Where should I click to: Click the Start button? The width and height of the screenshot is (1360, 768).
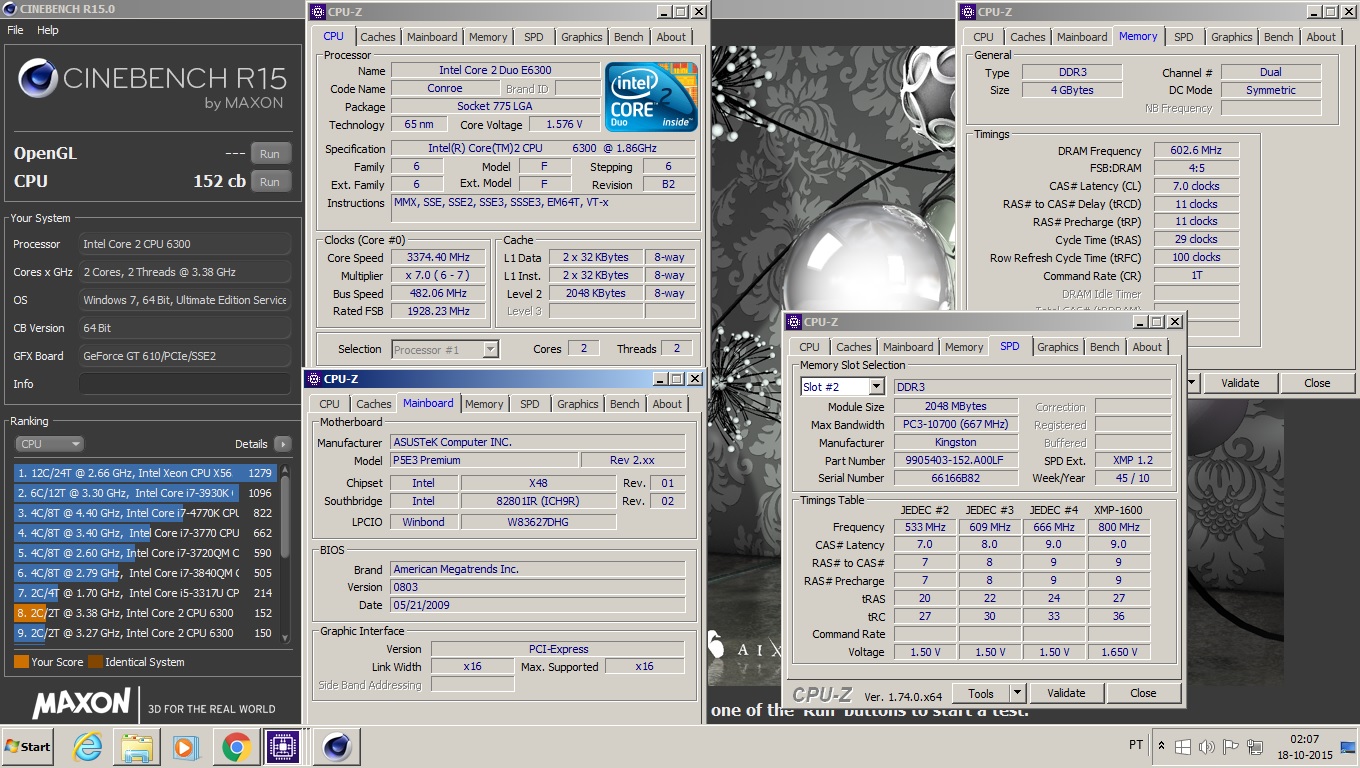click(27, 747)
